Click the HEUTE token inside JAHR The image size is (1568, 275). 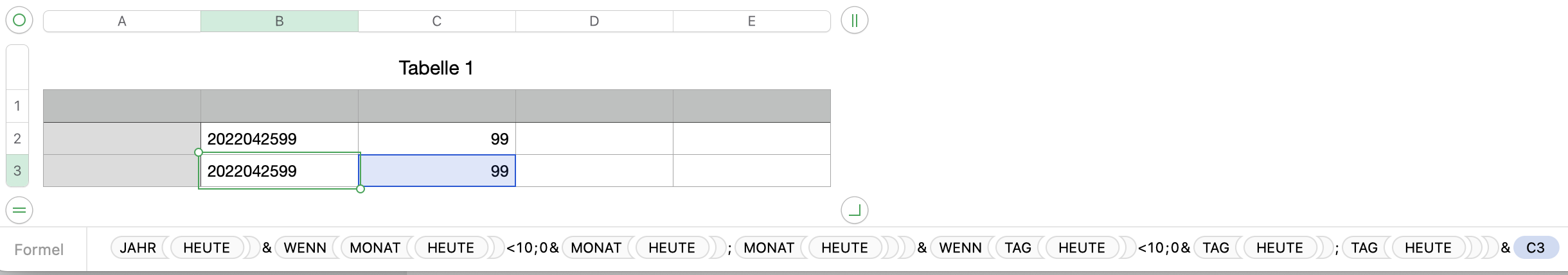point(206,248)
